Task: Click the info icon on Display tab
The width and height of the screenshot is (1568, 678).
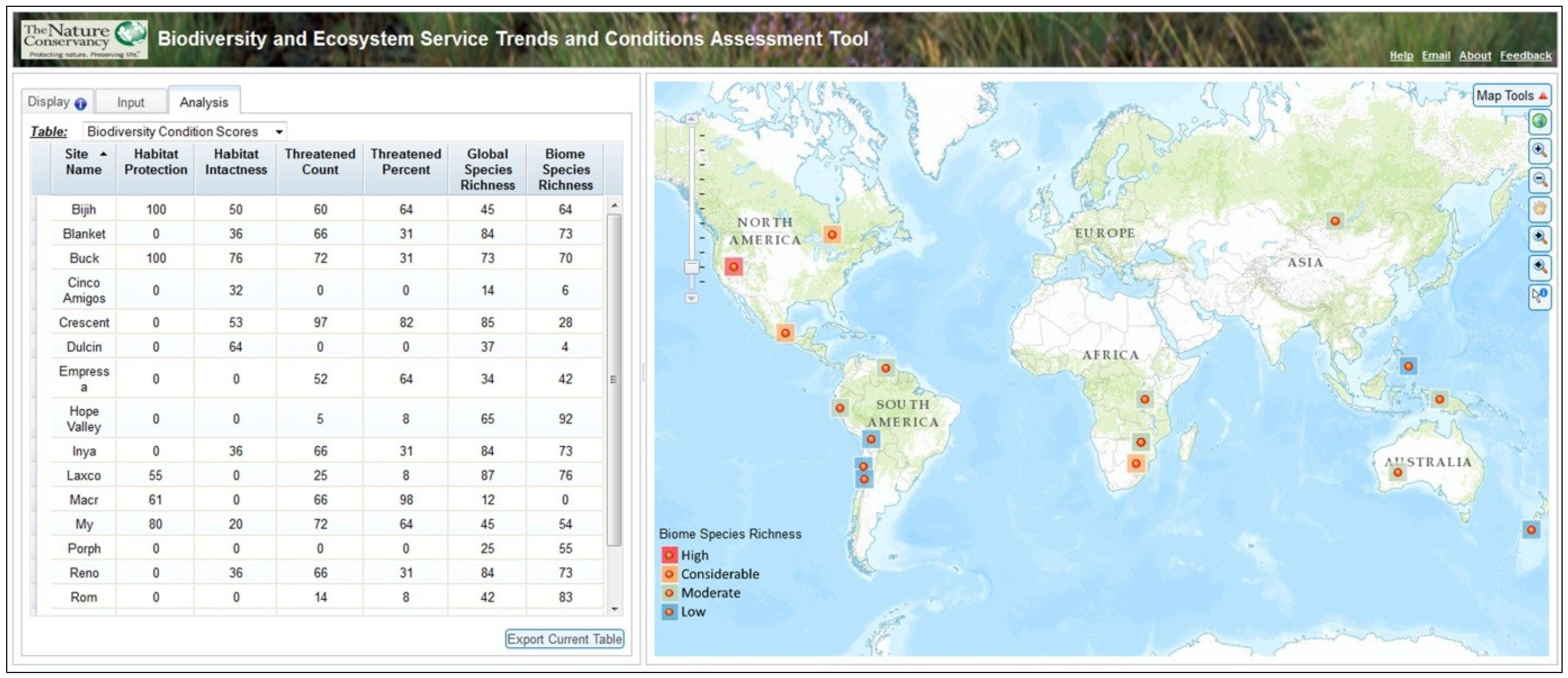Action: (80, 104)
